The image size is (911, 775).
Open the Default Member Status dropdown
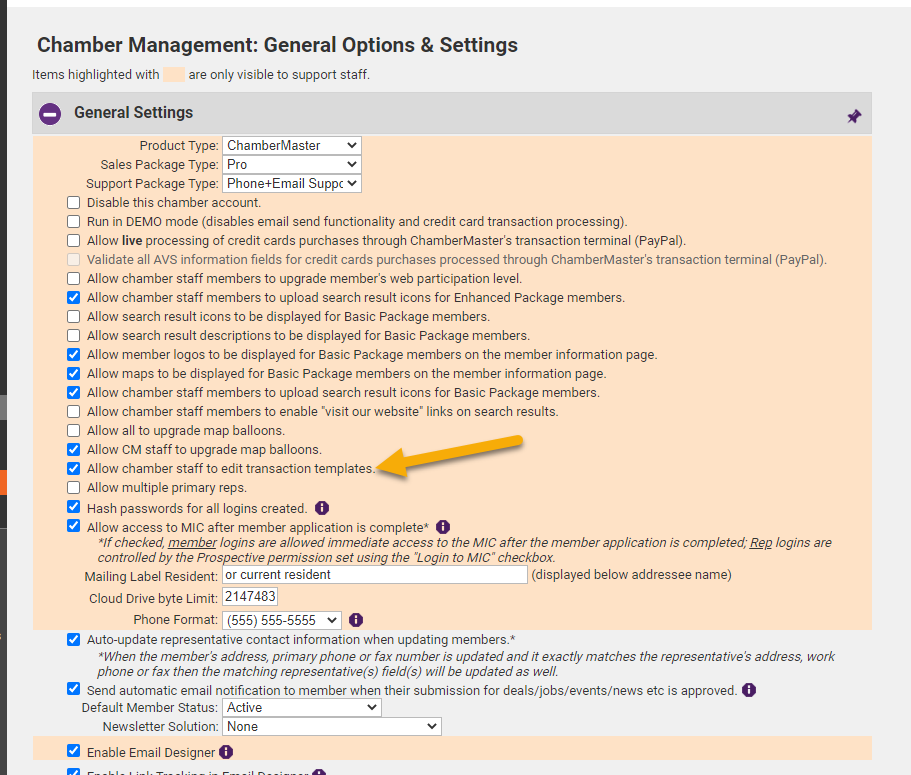coord(301,708)
